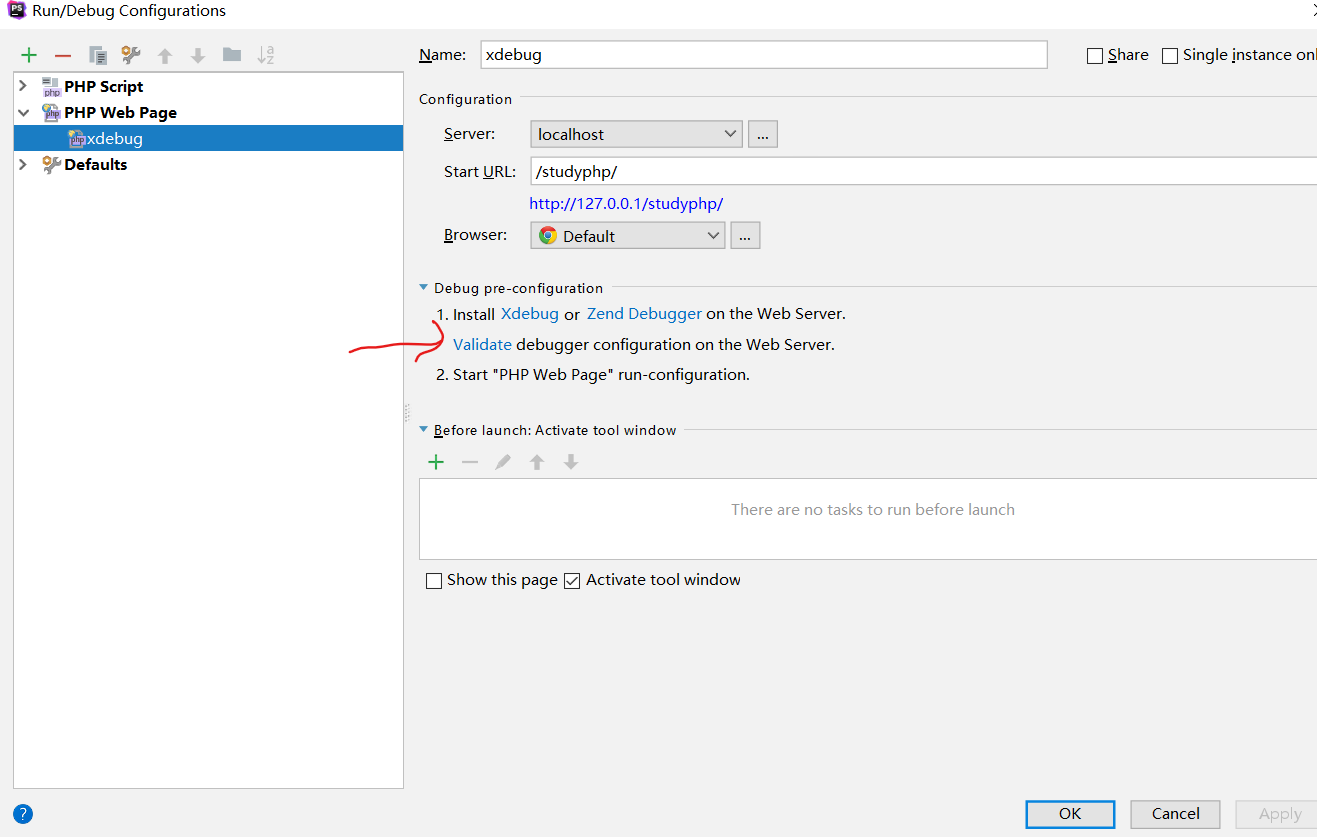Sort configurations alphabetically
The image size is (1317, 837).
click(266, 55)
